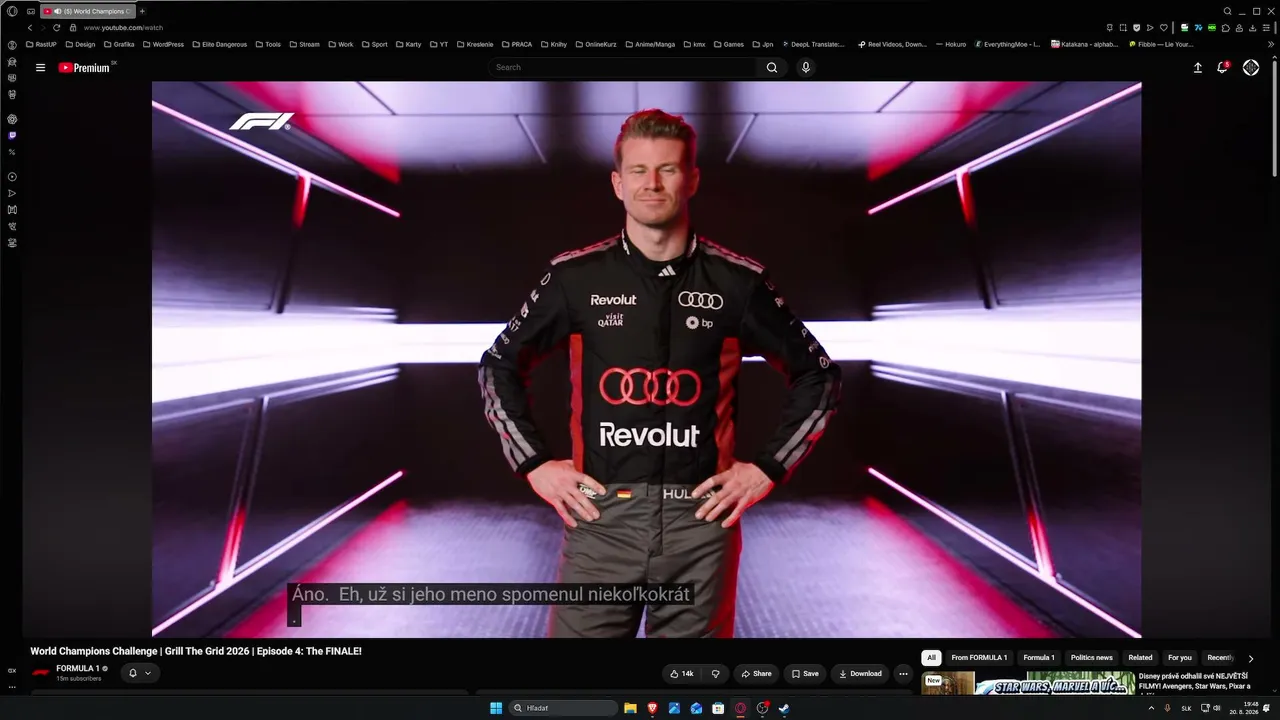The width and height of the screenshot is (1280, 720).
Task: Open File Explorer from the taskbar
Action: (x=630, y=708)
